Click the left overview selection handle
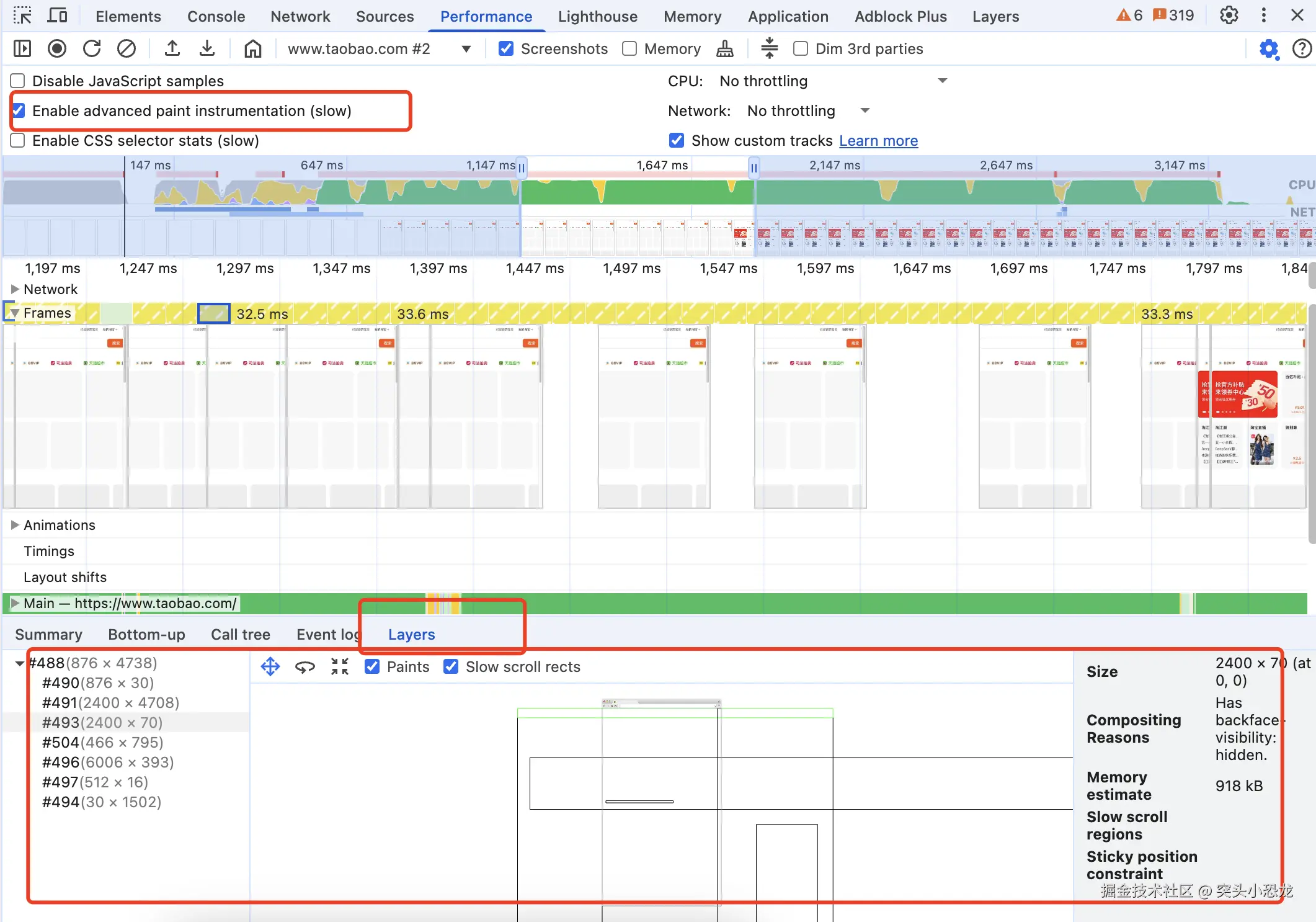Screen dimensions: 1316x922 coord(522,168)
